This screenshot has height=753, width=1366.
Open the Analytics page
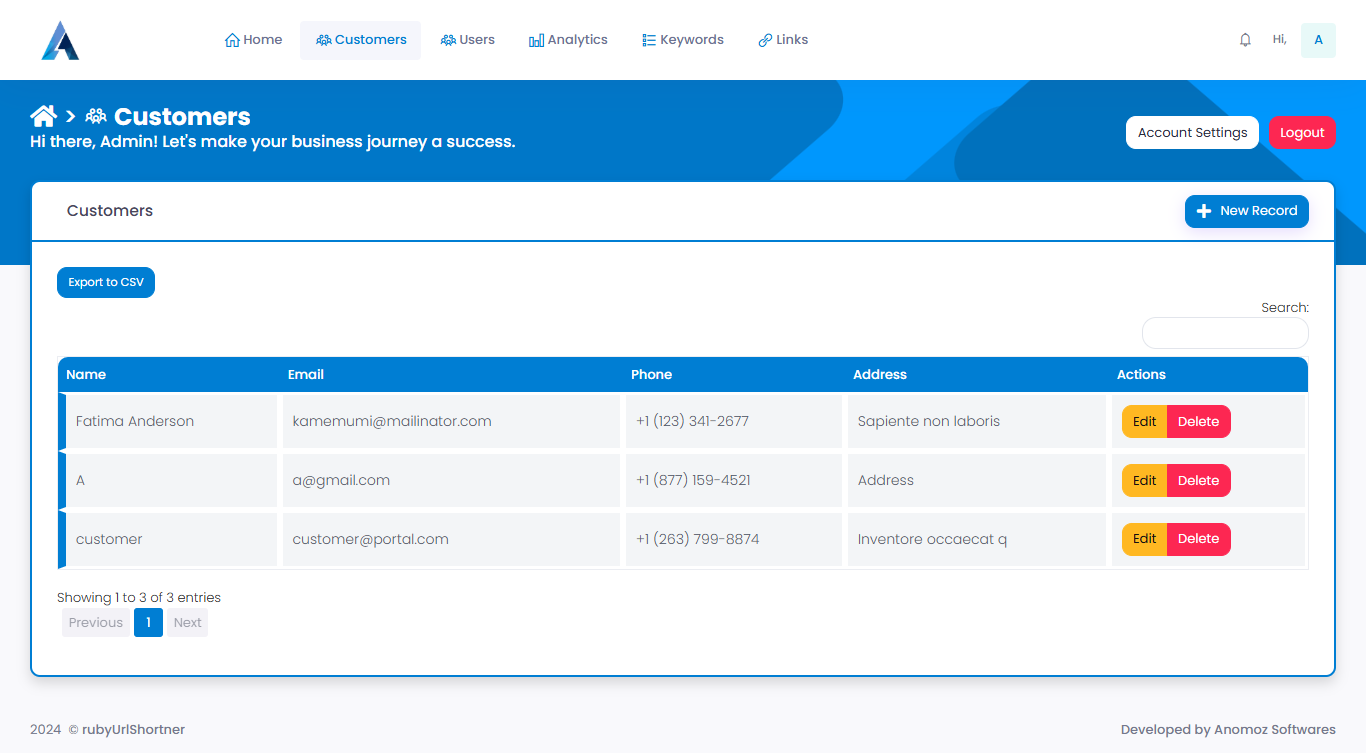[x=568, y=40]
